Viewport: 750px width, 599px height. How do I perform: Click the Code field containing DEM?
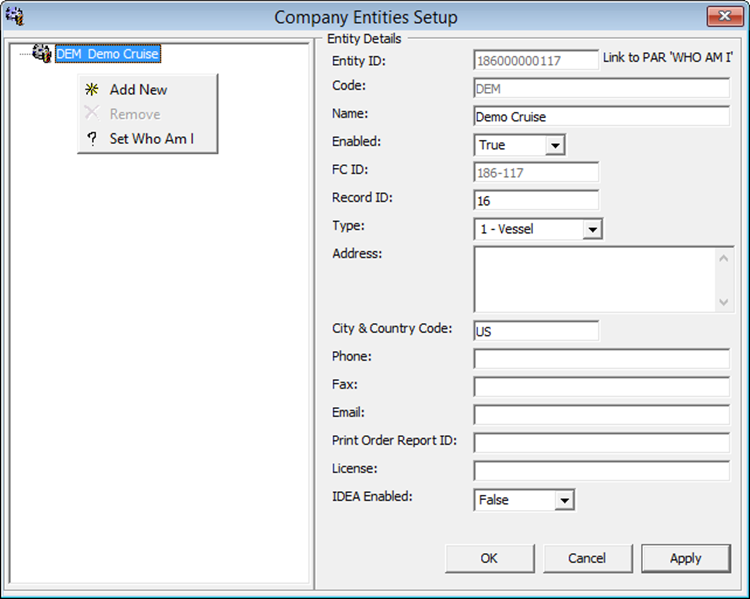pos(602,89)
